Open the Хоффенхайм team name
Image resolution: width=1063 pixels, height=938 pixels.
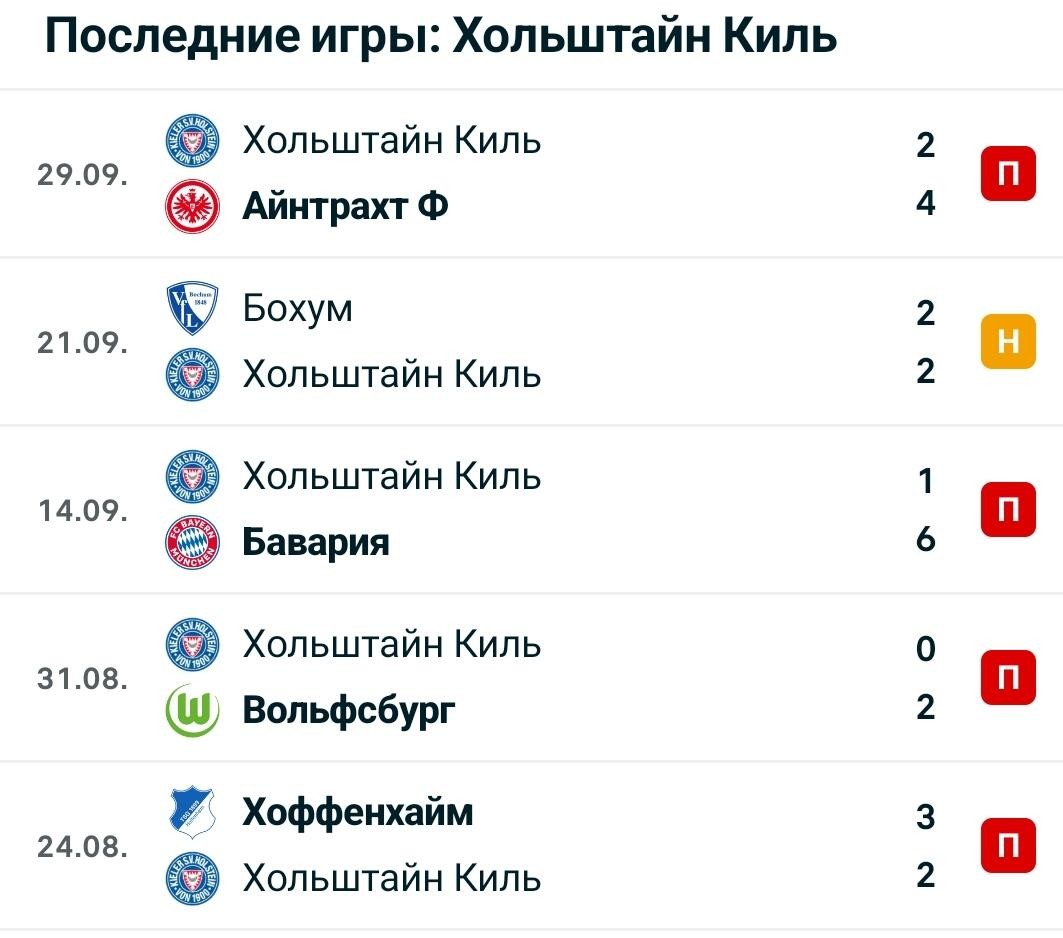357,812
